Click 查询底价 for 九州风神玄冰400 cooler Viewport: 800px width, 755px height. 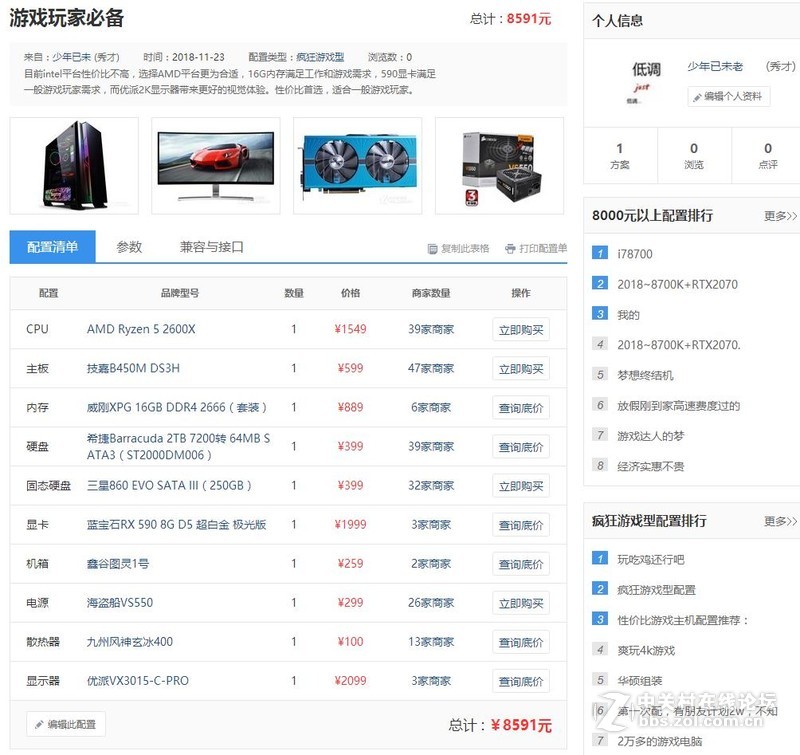[x=521, y=642]
